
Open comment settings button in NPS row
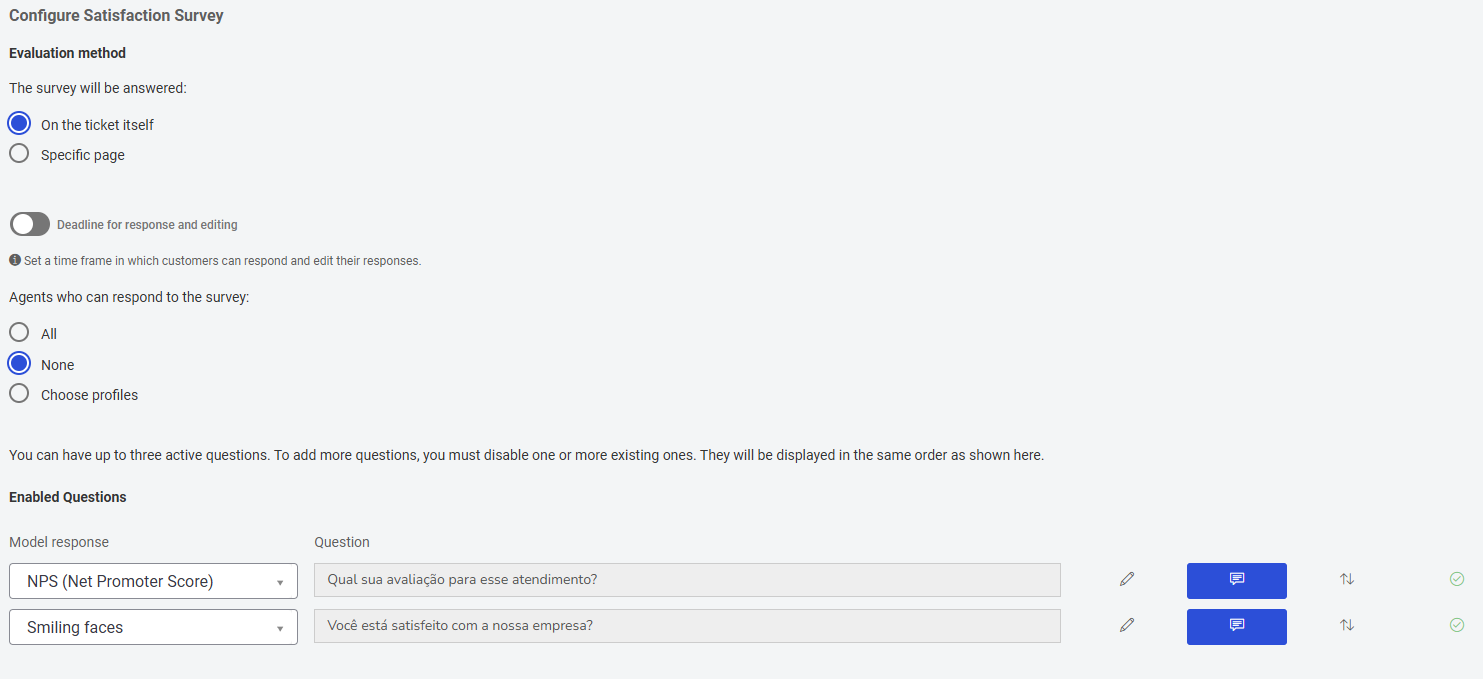pos(1236,580)
